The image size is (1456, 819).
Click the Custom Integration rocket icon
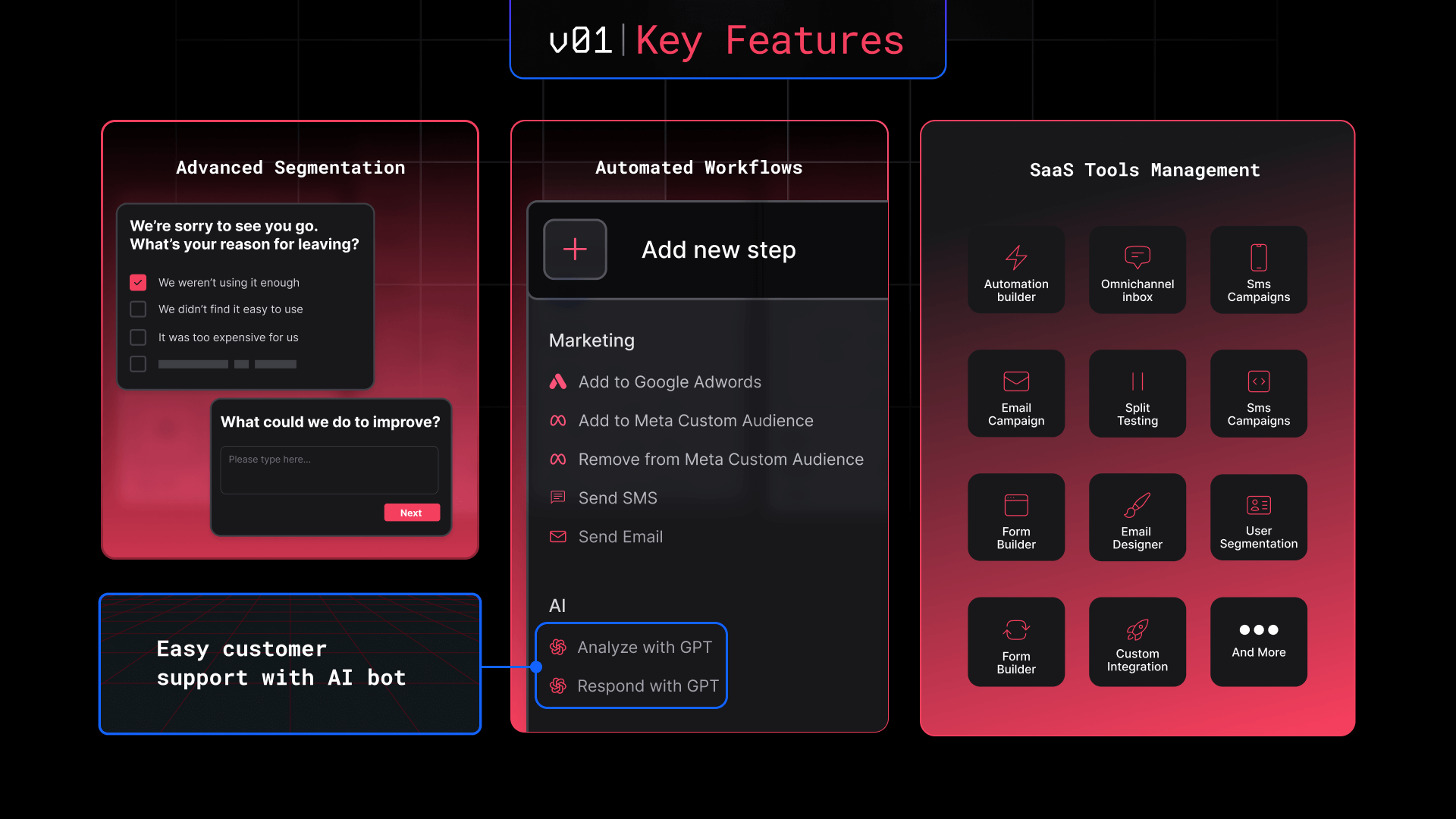[1137, 629]
